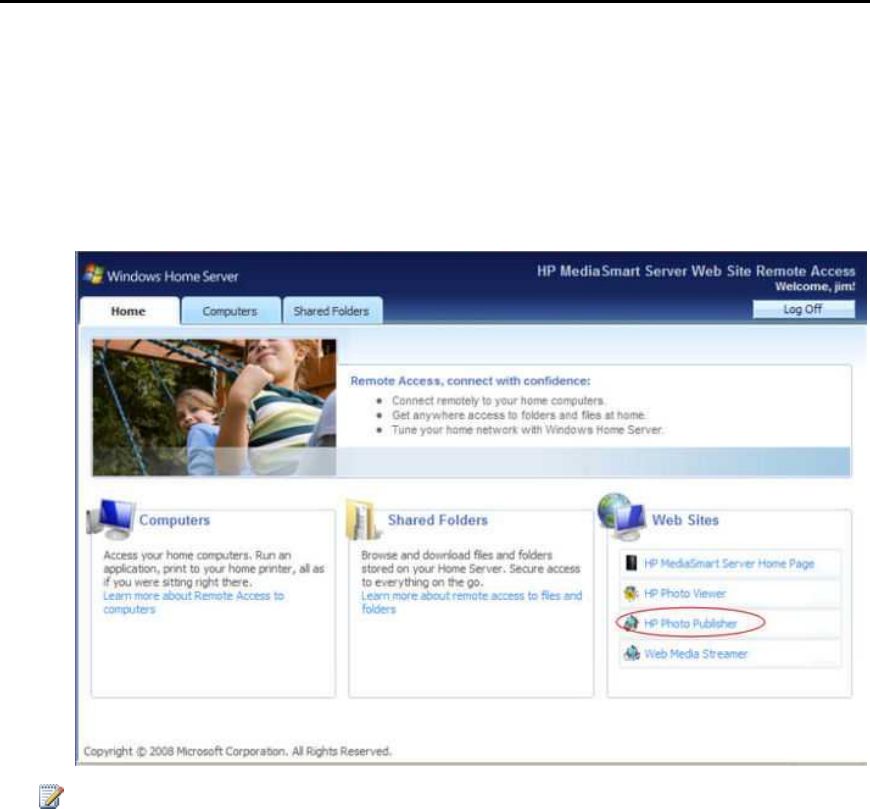
Task: Click 'Get anywhere access to folders' bullet
Action: tap(518, 415)
